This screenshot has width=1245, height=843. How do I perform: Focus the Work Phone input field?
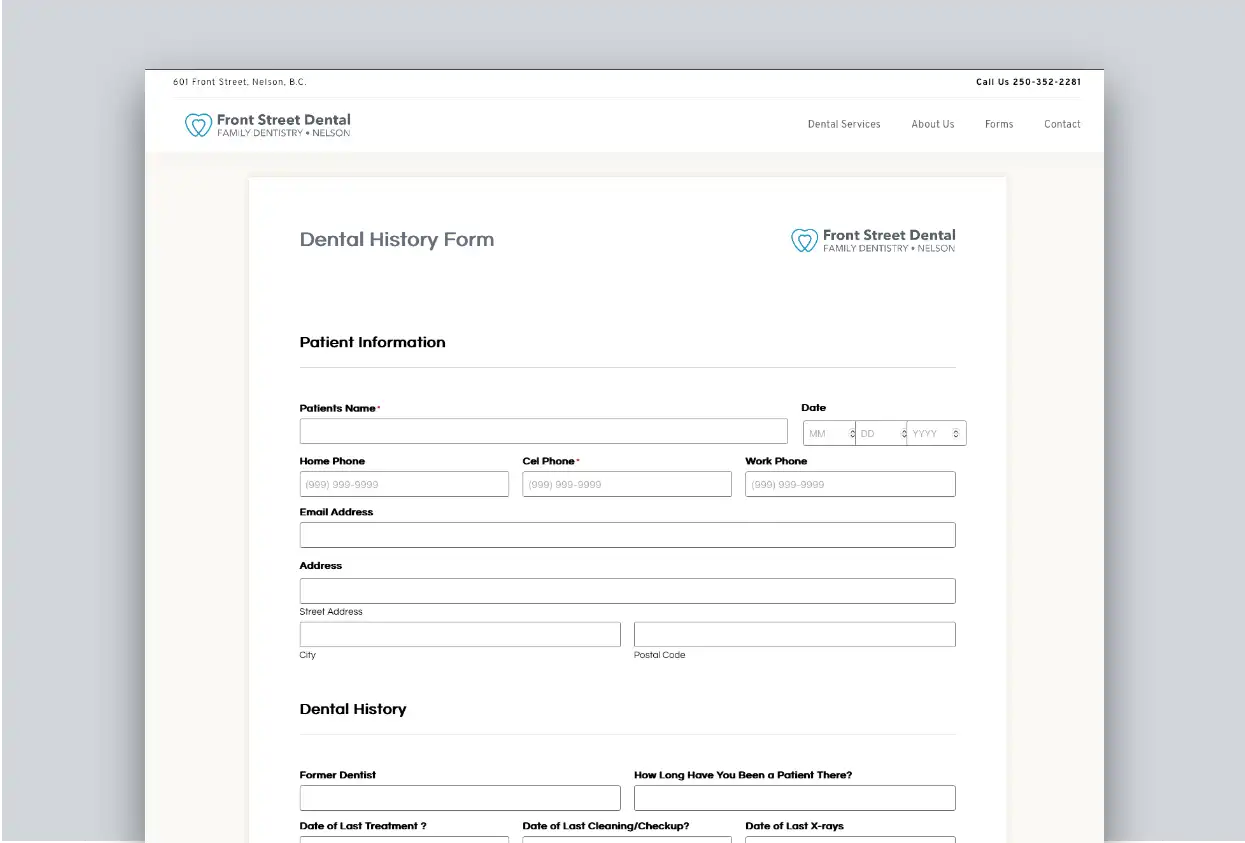[x=850, y=484]
